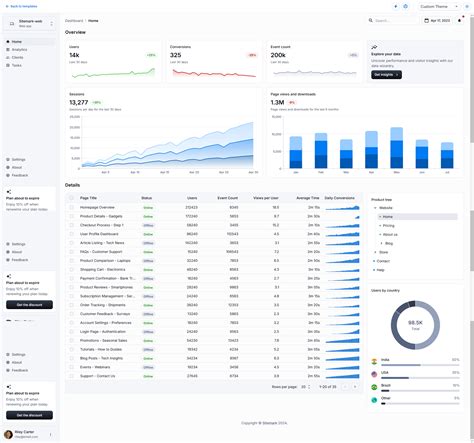Image resolution: width=474 pixels, height=443 pixels.
Task: Click the sparkle icon in top bar
Action: pos(396,6)
